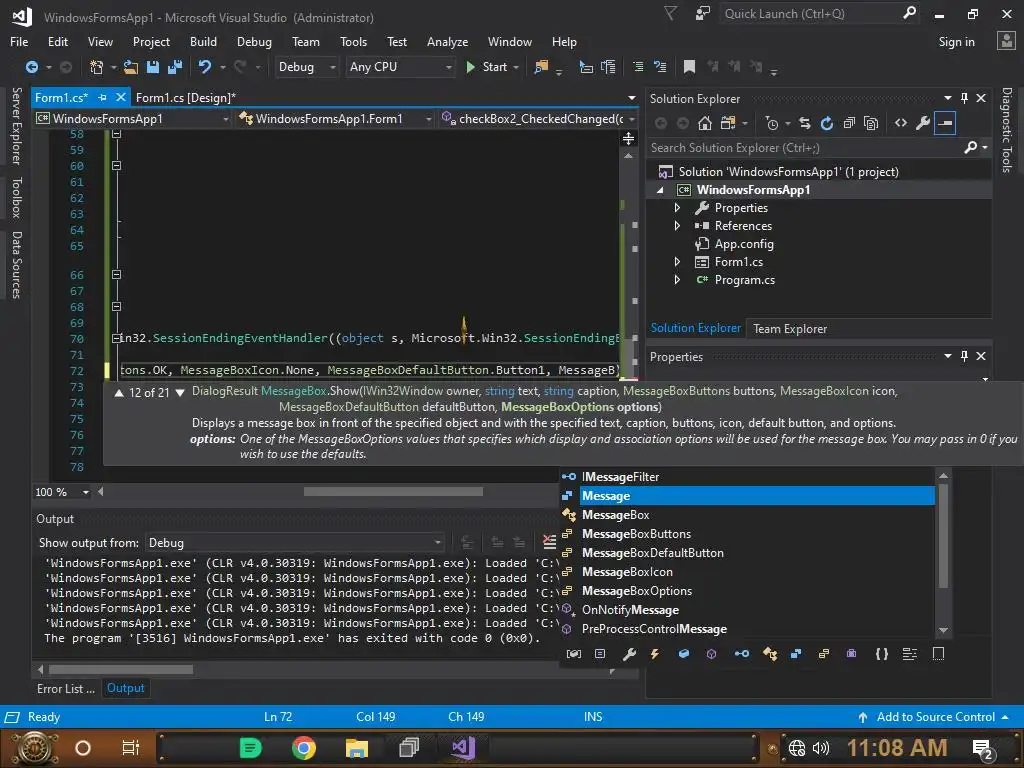1024x768 pixels.
Task: Switch to the Error List tab
Action: pyautogui.click(x=66, y=688)
